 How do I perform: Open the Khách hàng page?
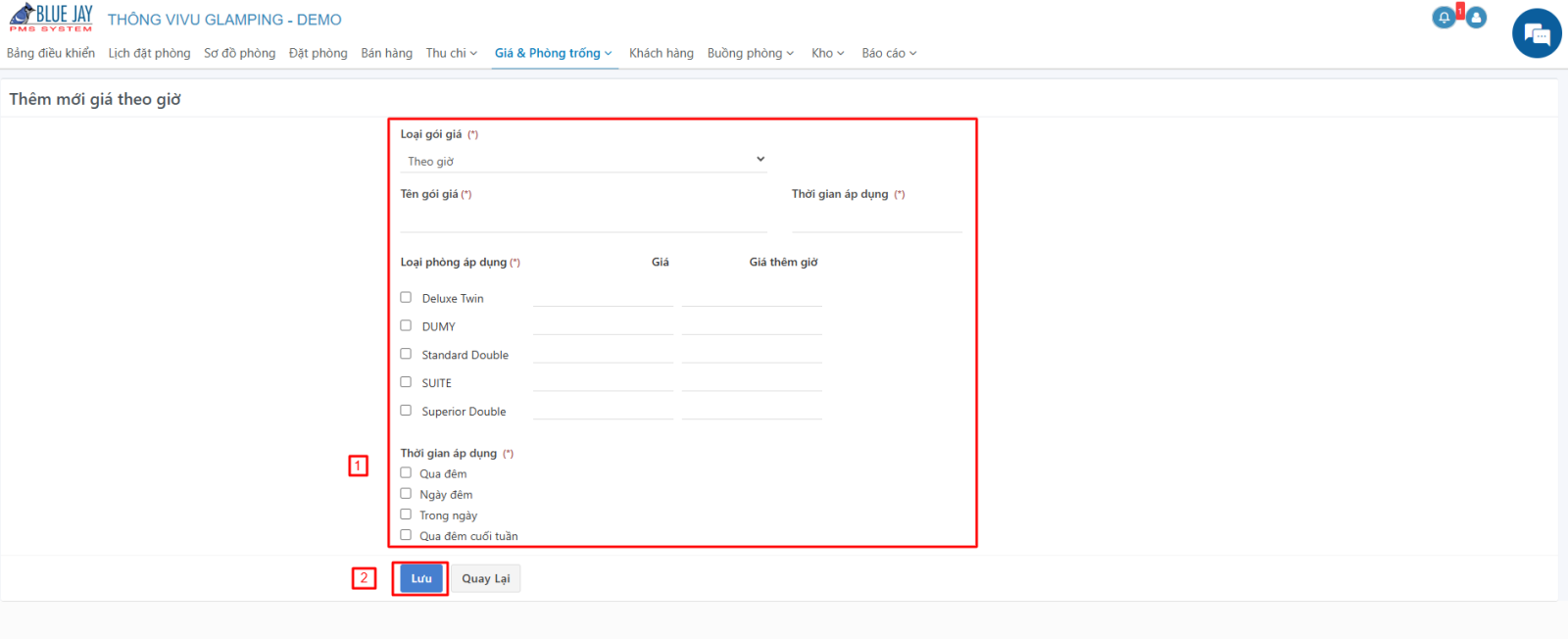(661, 53)
